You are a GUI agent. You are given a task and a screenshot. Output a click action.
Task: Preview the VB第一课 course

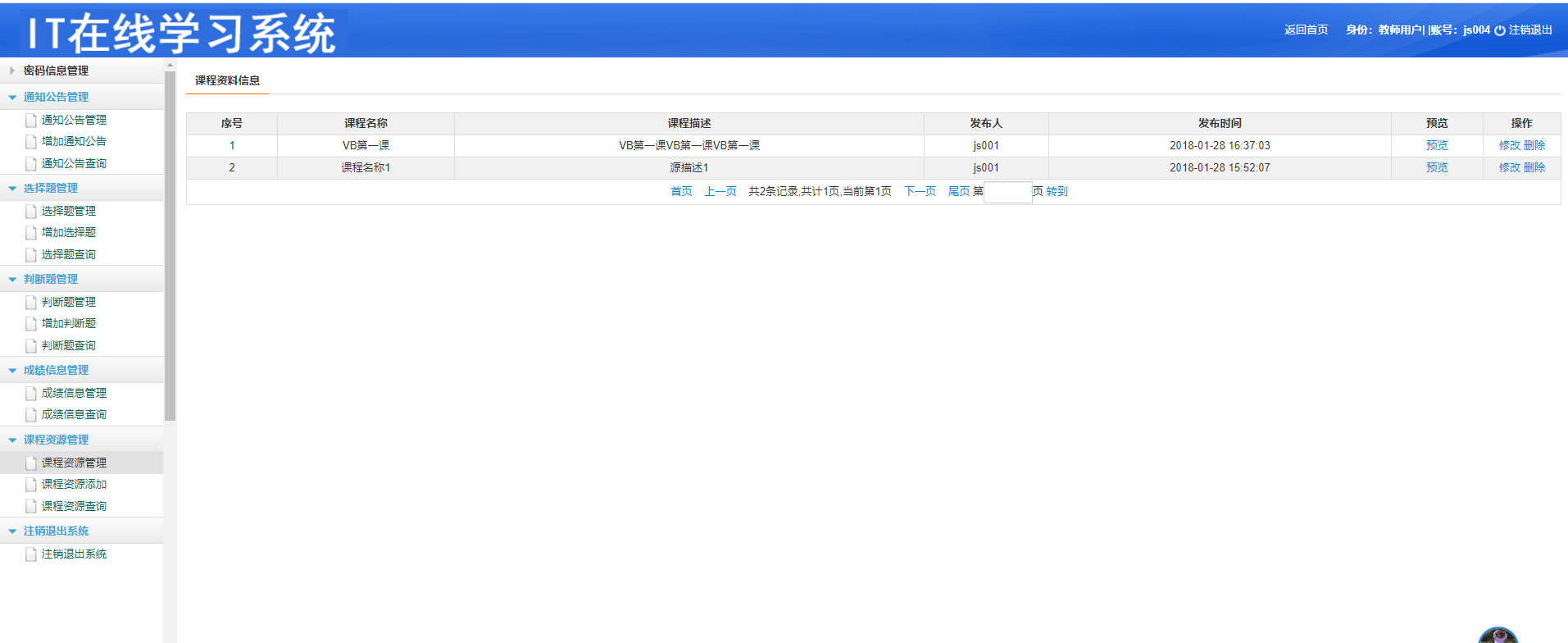pos(1437,145)
